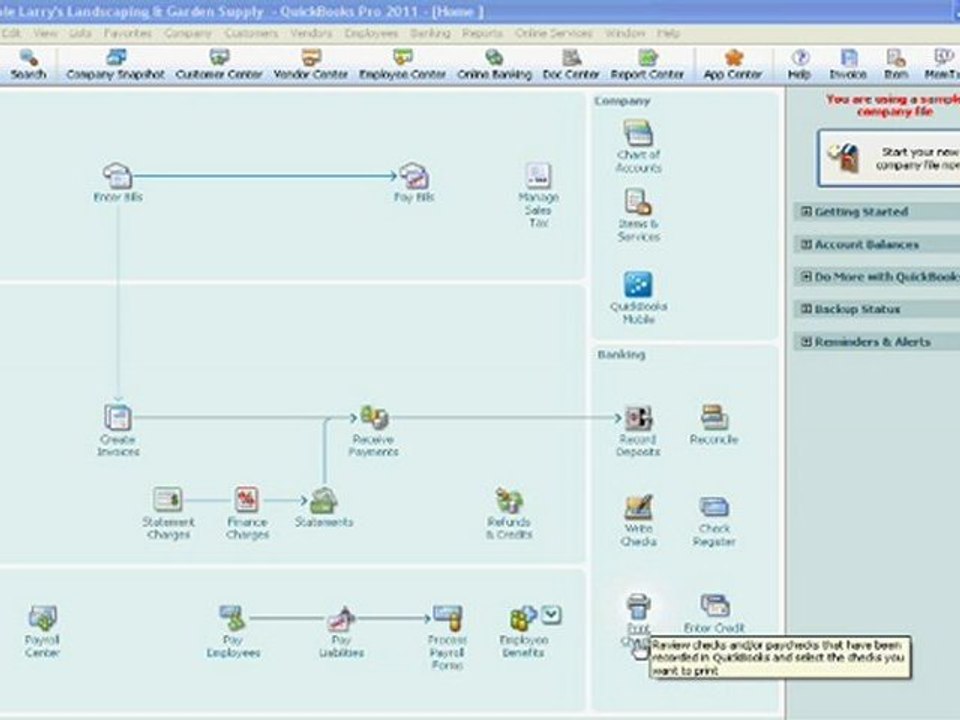Open the Window menu

624,33
